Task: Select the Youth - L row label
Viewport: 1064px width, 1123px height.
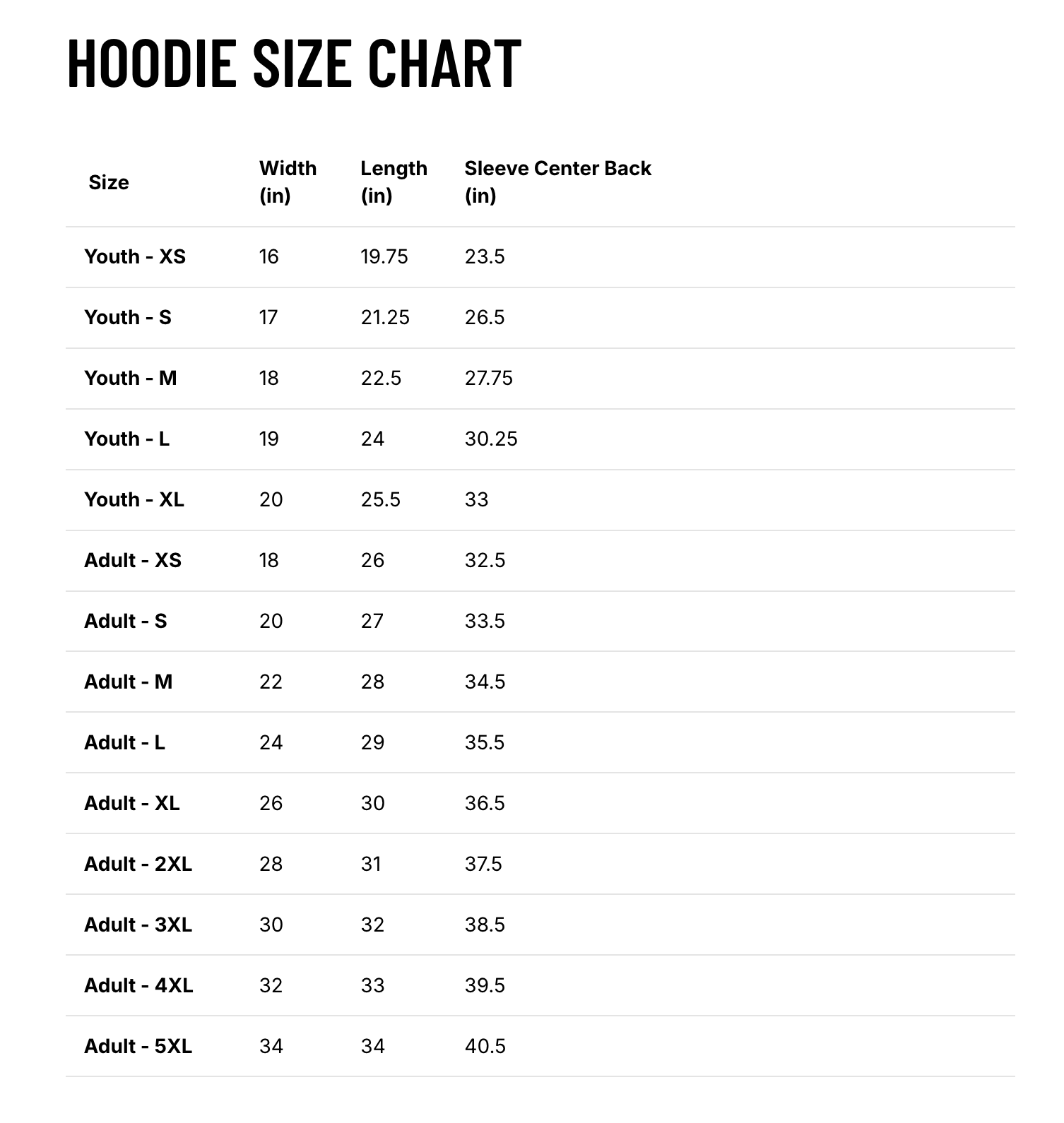Action: coord(127,439)
